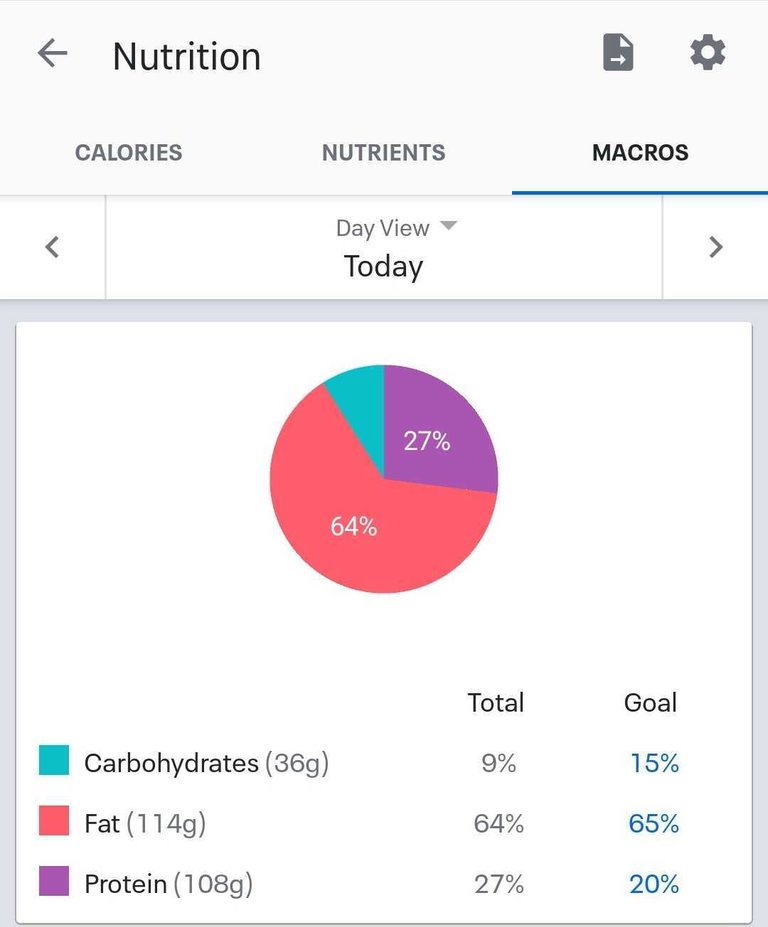The width and height of the screenshot is (768, 927).
Task: Edit the 20% protein goal
Action: point(654,884)
